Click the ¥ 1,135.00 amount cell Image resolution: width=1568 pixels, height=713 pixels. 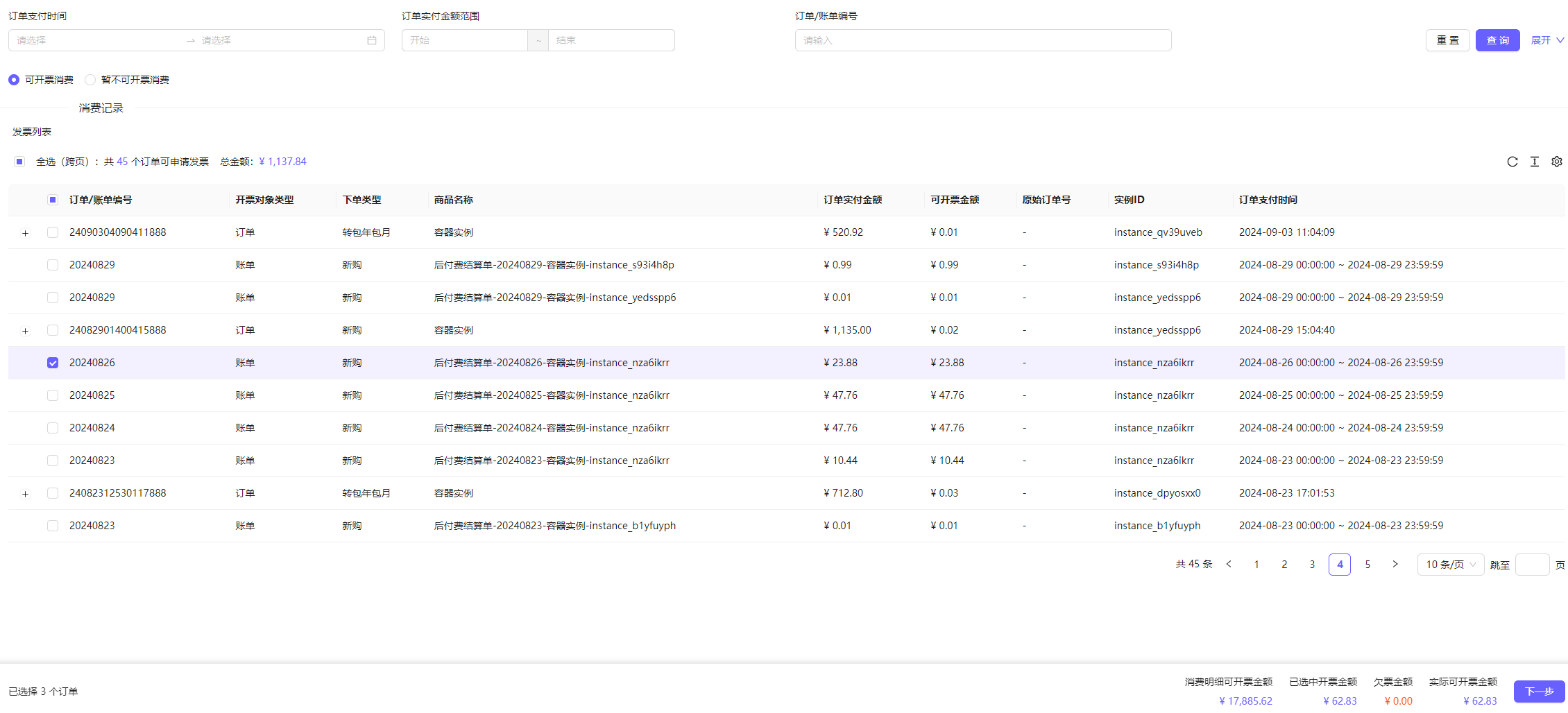[847, 330]
